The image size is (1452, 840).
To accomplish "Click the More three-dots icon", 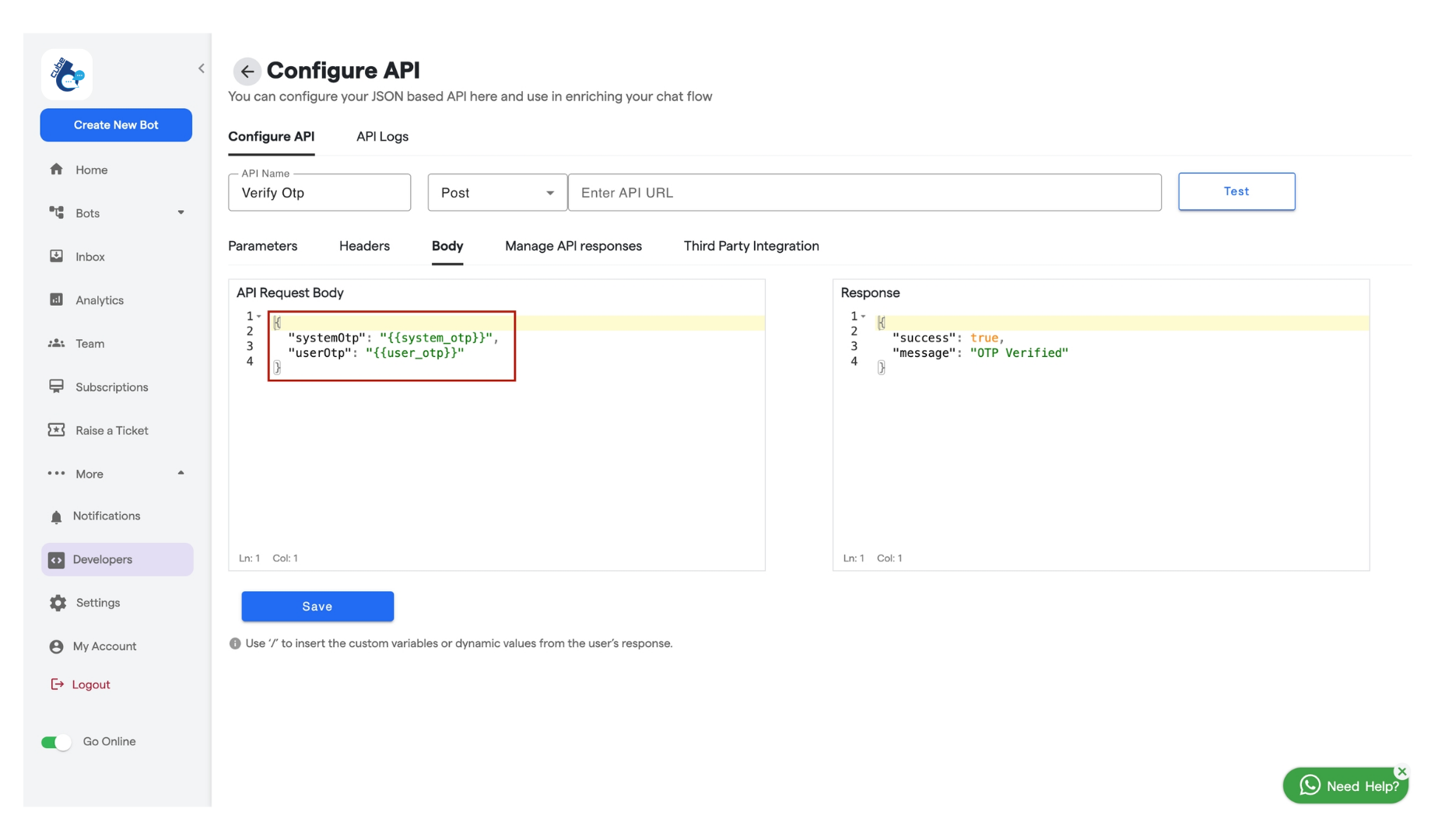I will coord(56,473).
